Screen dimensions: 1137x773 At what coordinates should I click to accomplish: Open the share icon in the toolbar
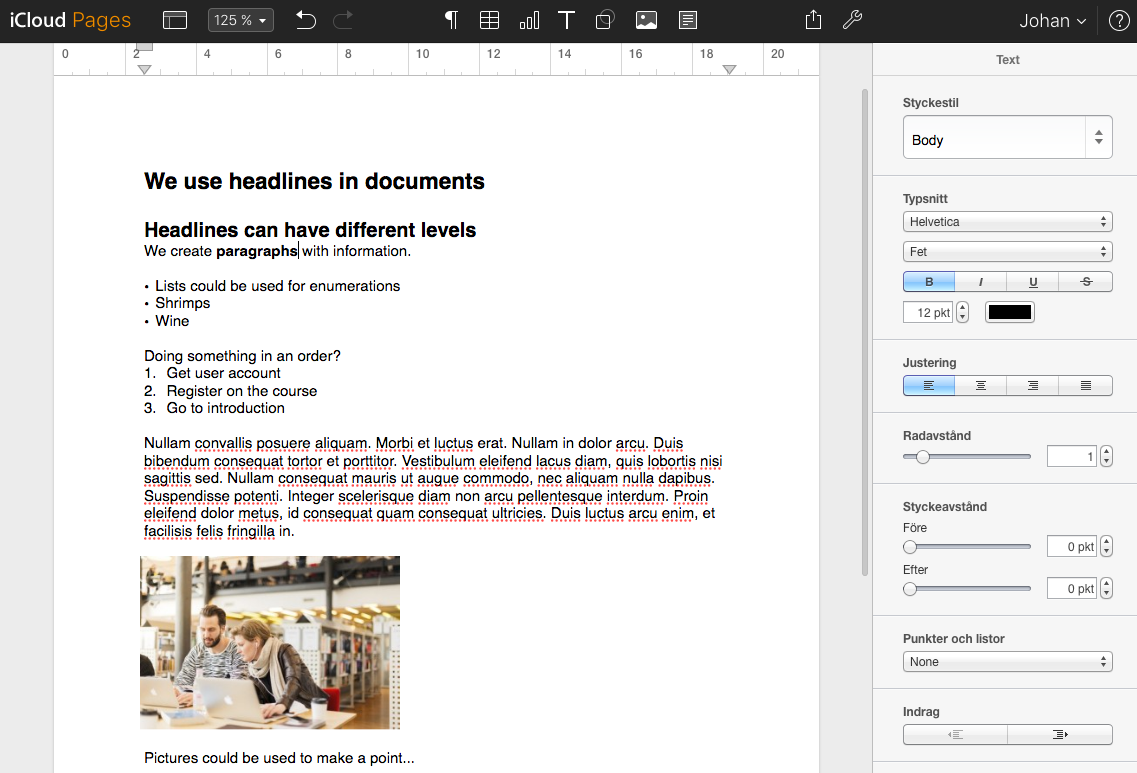coord(813,20)
